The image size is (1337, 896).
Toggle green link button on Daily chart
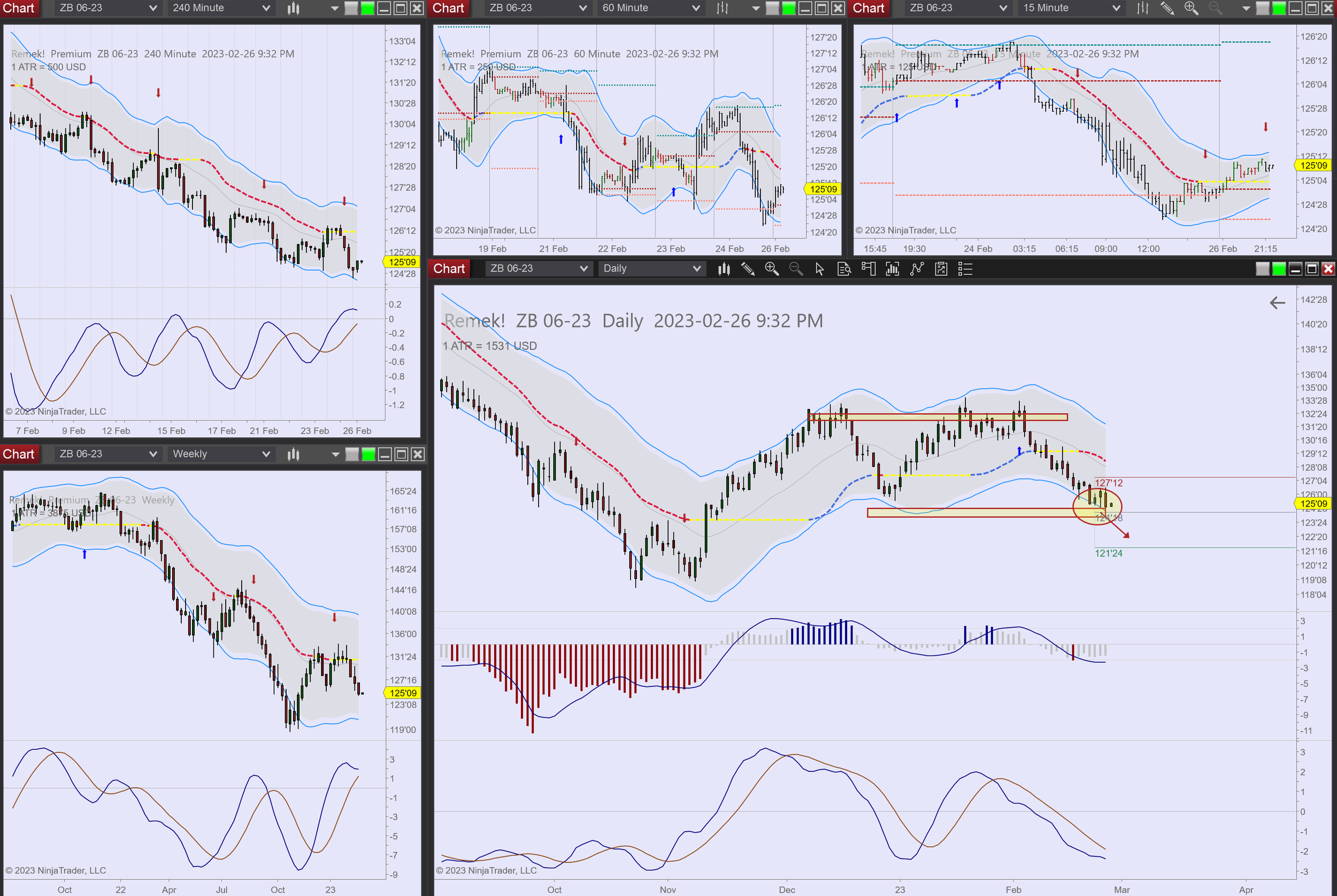click(x=1279, y=268)
